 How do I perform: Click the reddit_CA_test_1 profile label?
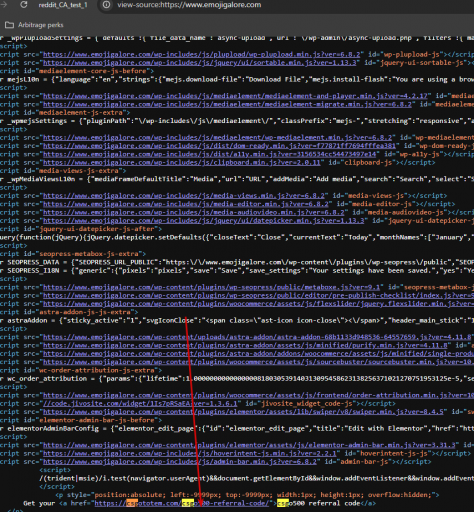pyautogui.click(x=63, y=5)
